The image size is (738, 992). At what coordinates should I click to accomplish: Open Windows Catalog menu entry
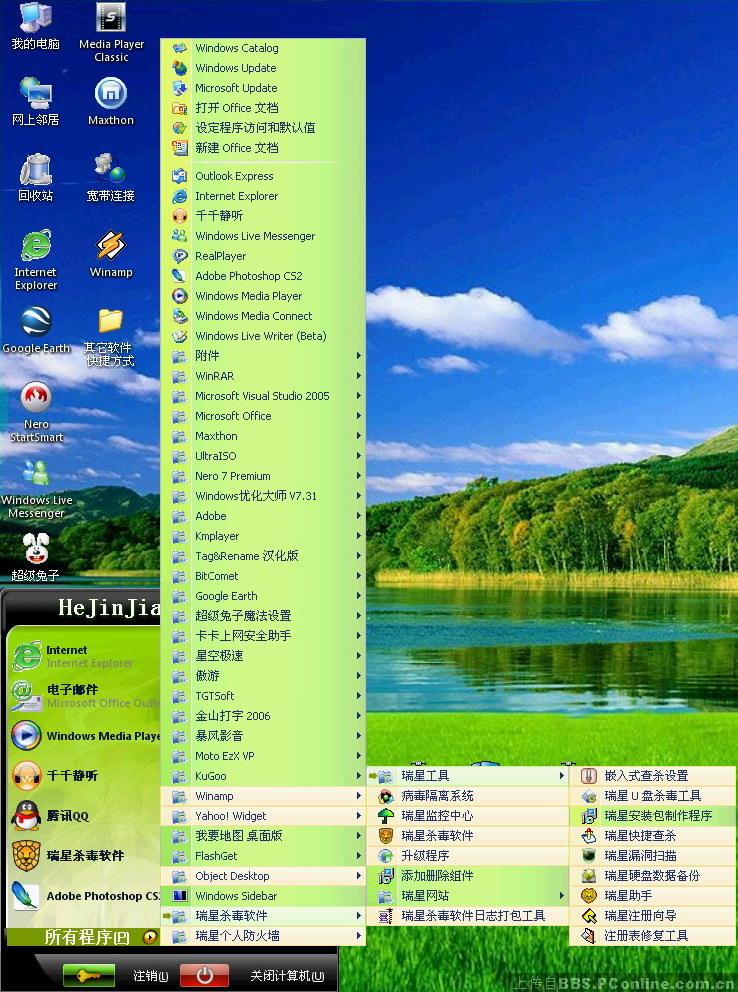[x=263, y=48]
